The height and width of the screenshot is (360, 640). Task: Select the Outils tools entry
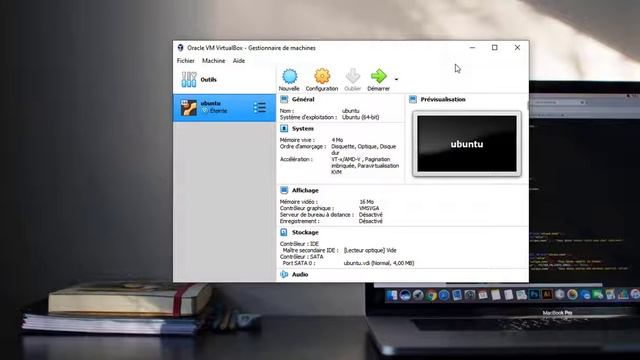click(x=224, y=80)
